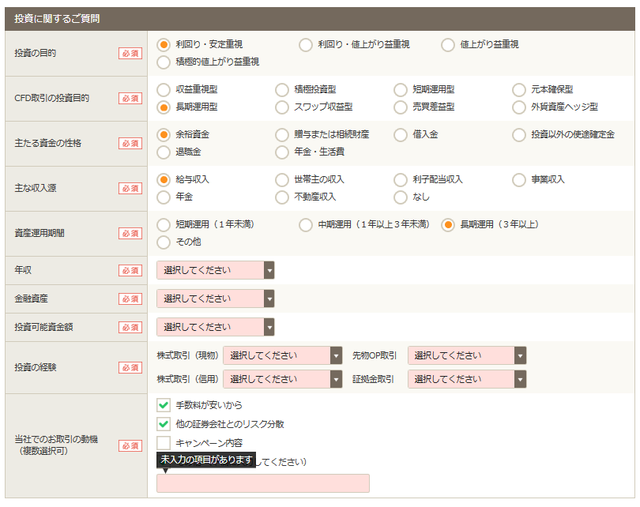The image size is (640, 507).
Task: Select その他 in 資産運用期間 row
Action: coord(163,242)
